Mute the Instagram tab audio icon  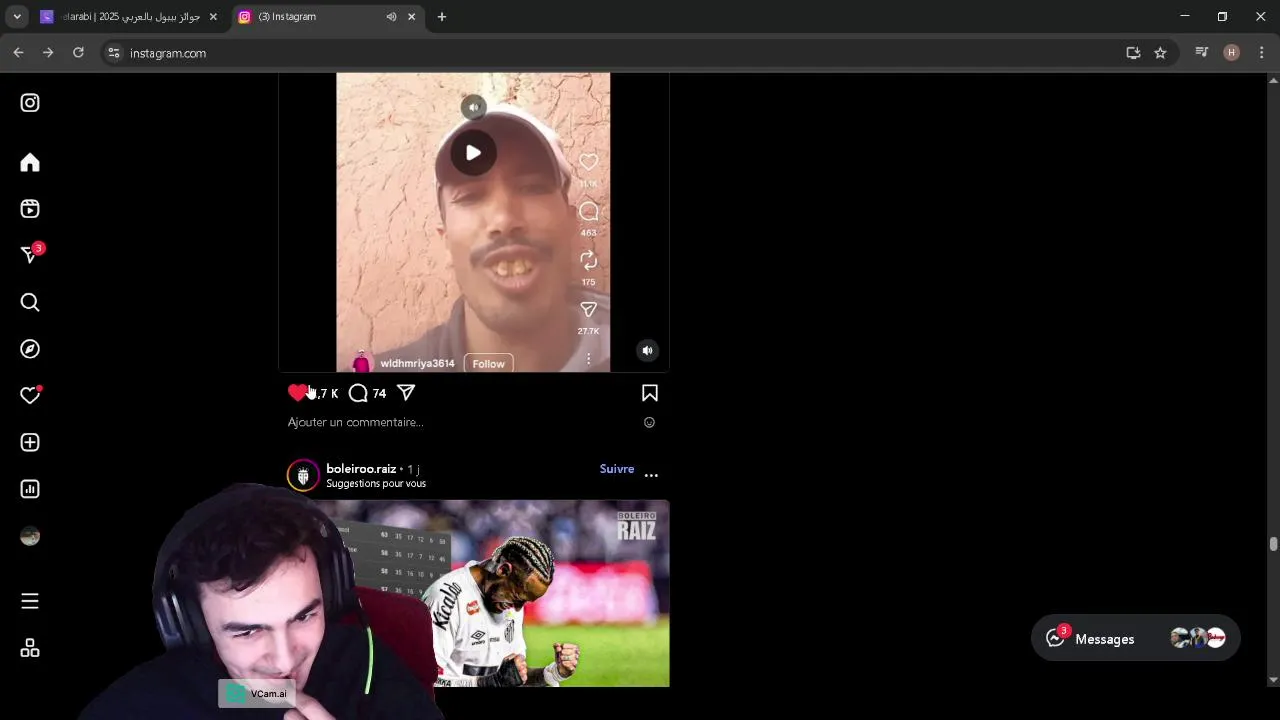click(391, 17)
